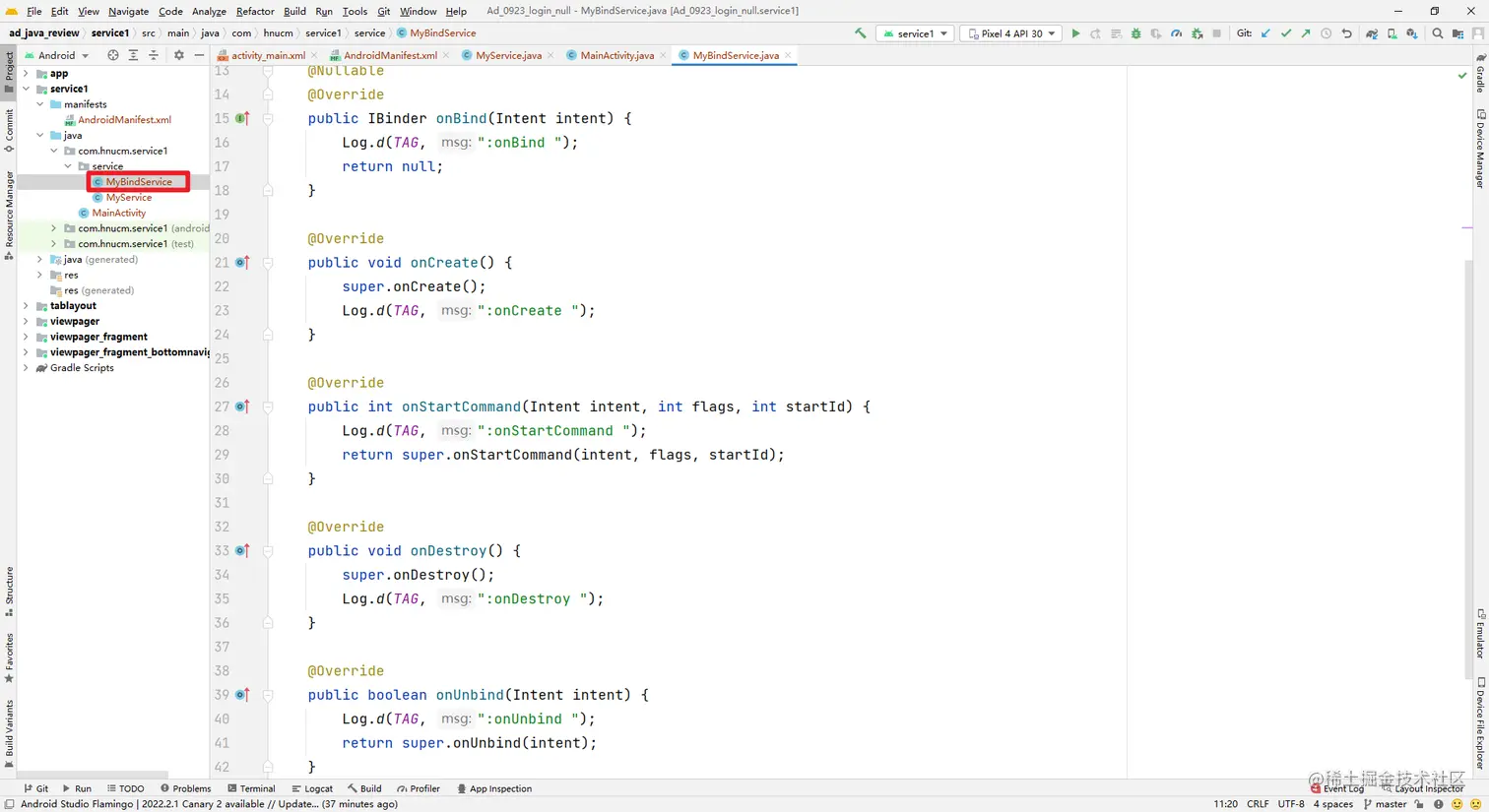Click the Attach Debugger to Android Process icon
The image size is (1489, 812).
click(1197, 33)
